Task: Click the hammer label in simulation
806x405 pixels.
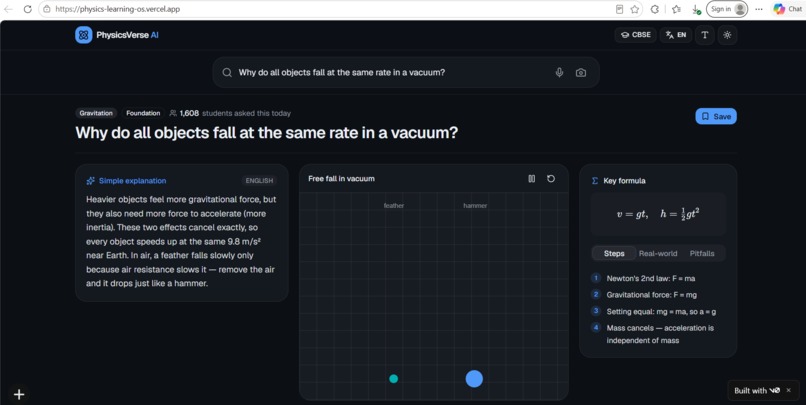Action: pos(475,206)
